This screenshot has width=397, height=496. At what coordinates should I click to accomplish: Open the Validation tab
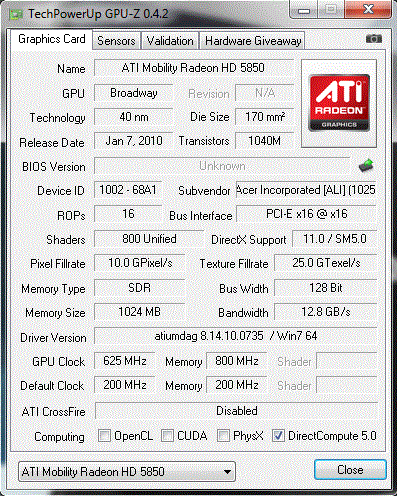(170, 41)
